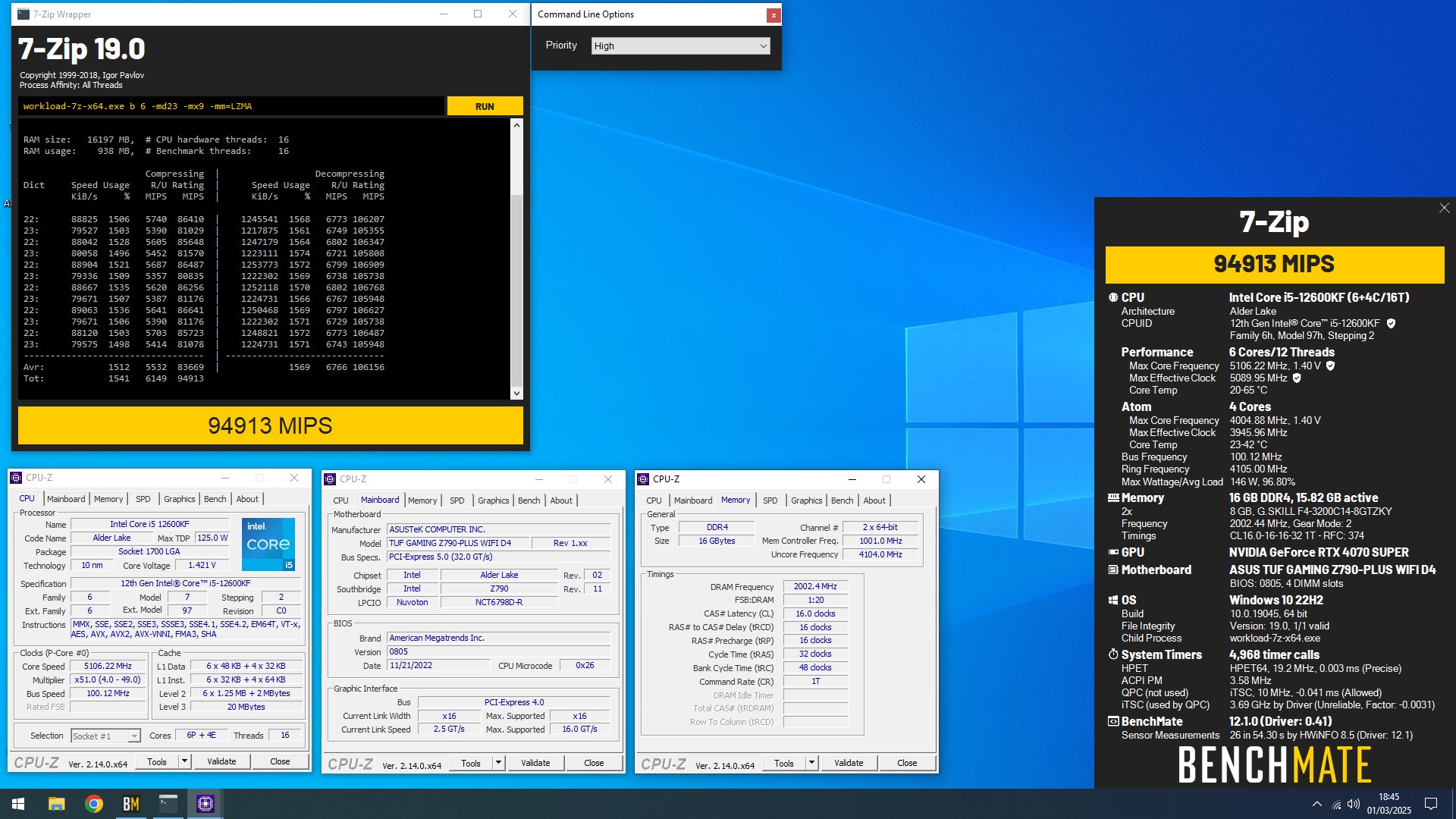Close the BenchMate 7-Zip result panel

click(1444, 208)
